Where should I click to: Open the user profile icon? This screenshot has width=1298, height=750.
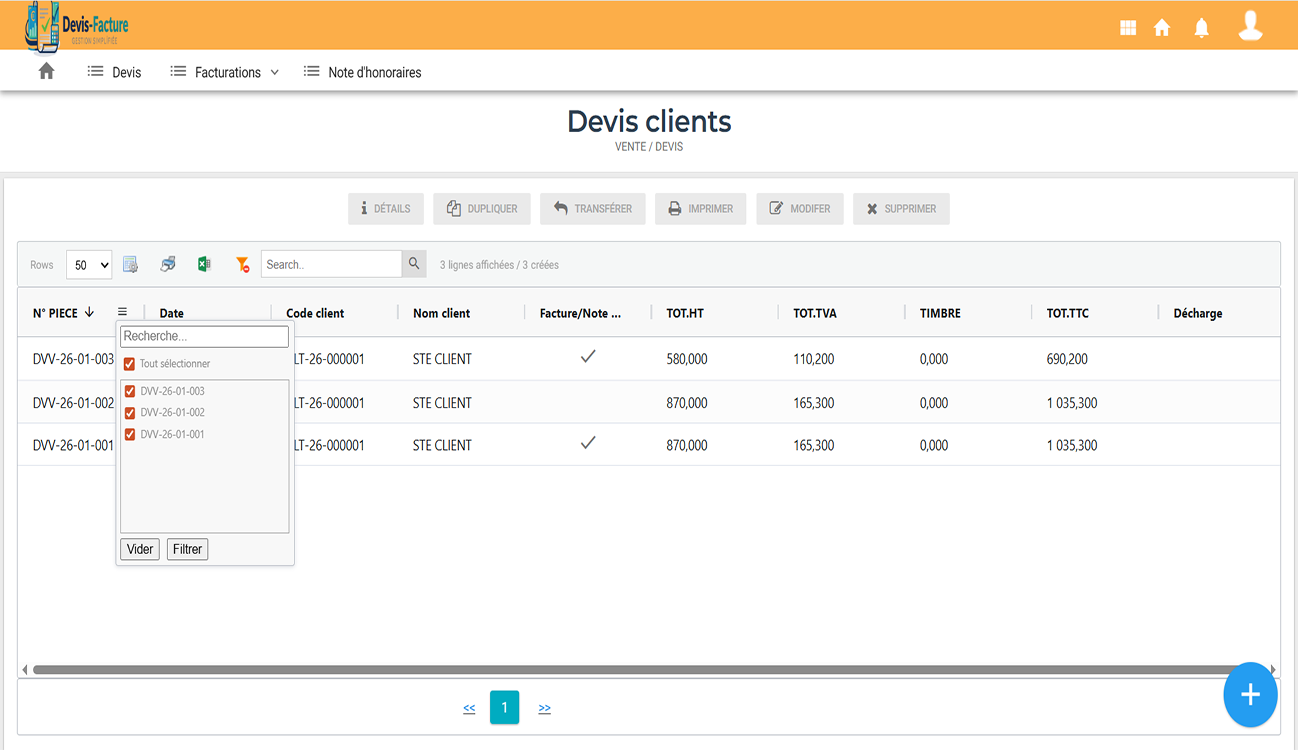click(x=1250, y=27)
